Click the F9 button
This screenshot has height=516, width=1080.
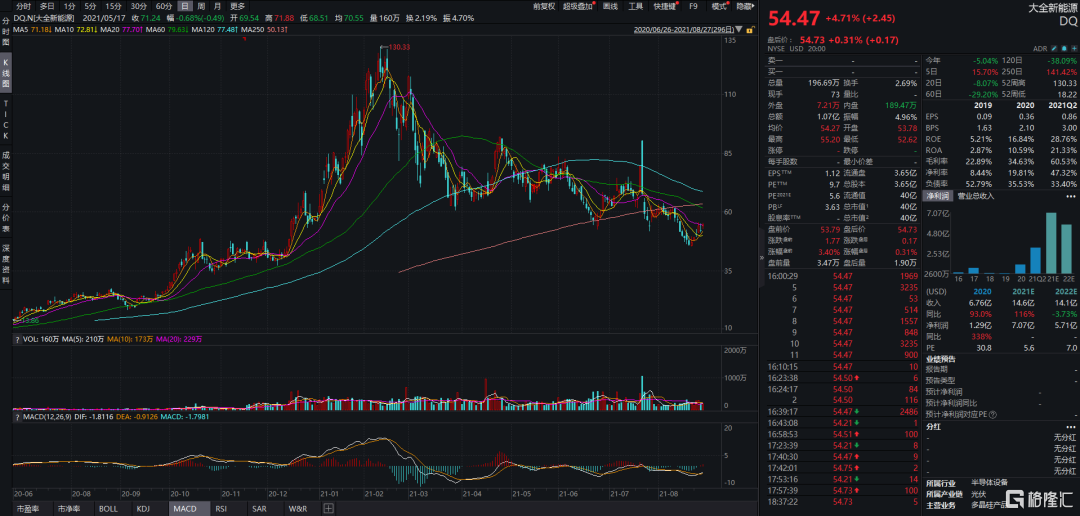[x=694, y=6]
